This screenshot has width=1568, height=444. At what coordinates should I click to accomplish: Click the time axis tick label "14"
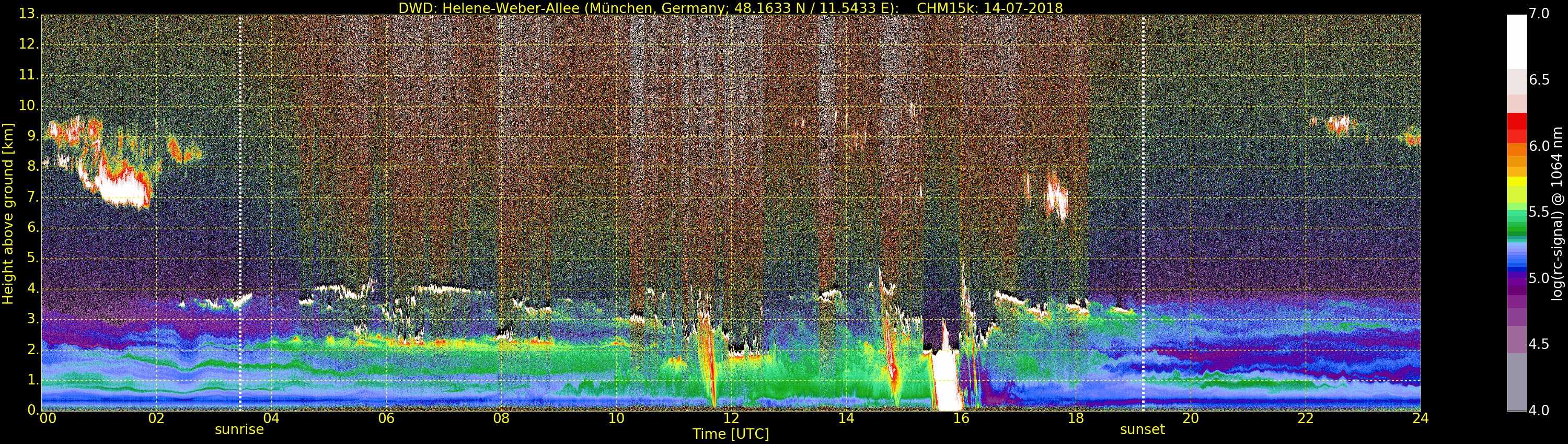pyautogui.click(x=846, y=418)
